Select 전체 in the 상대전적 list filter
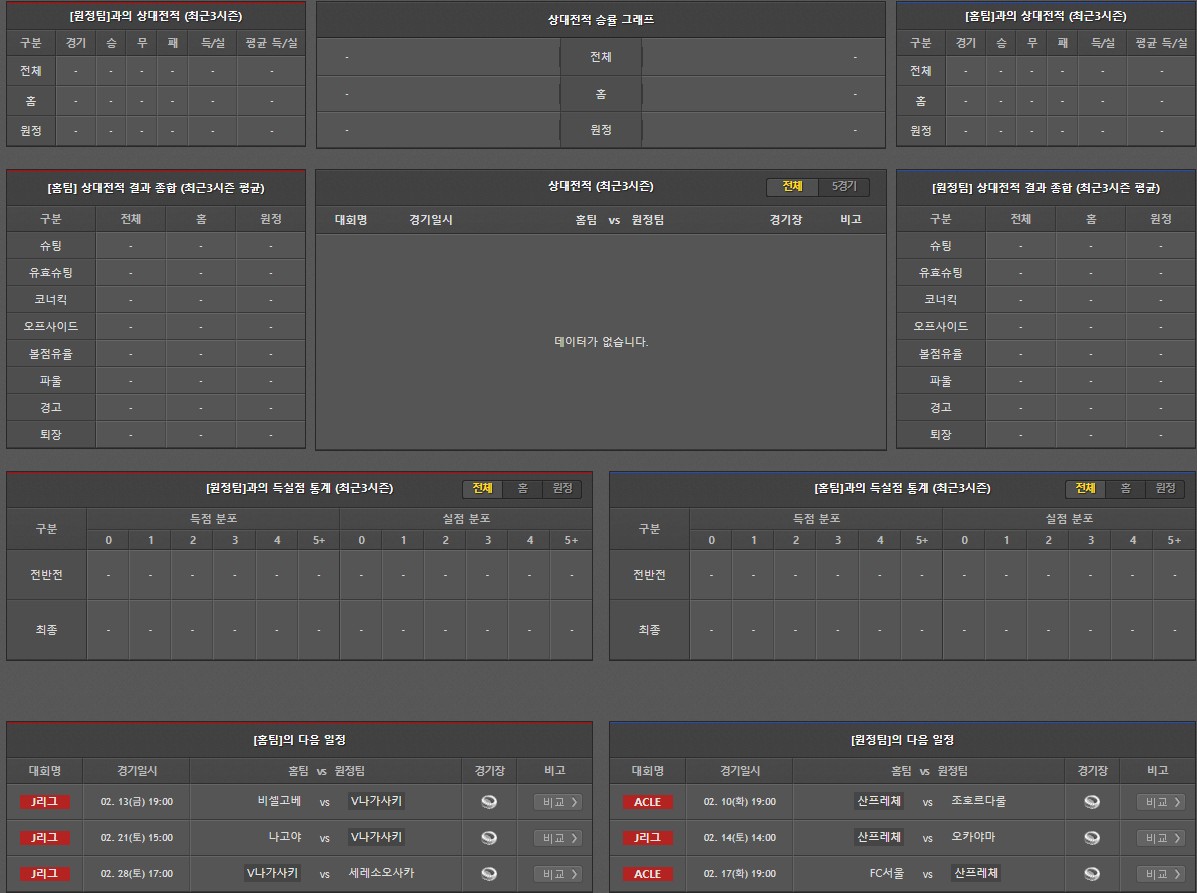Screen dimensions: 1197x893 (792, 187)
